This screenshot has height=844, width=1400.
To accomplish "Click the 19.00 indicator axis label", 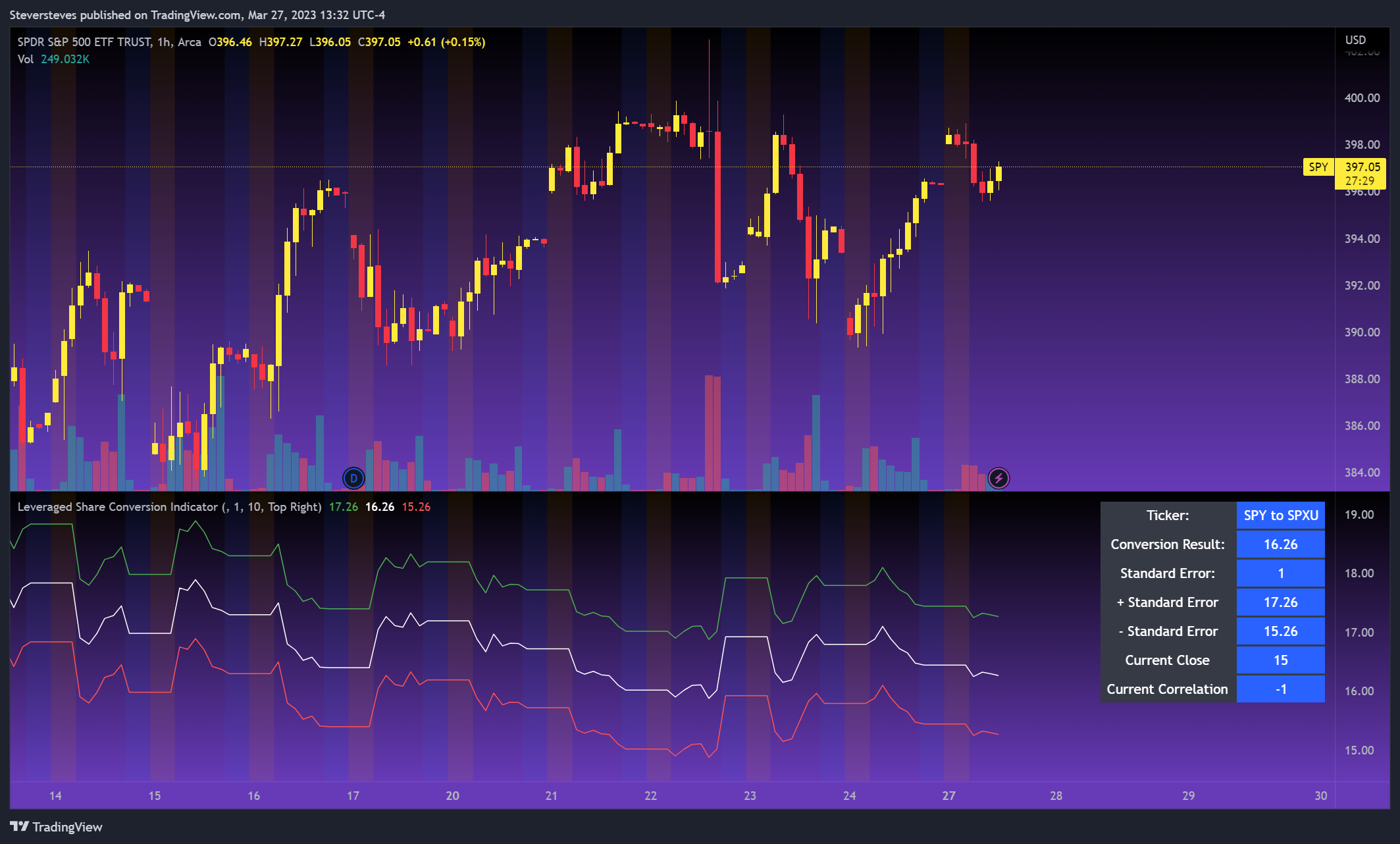I will (1359, 515).
